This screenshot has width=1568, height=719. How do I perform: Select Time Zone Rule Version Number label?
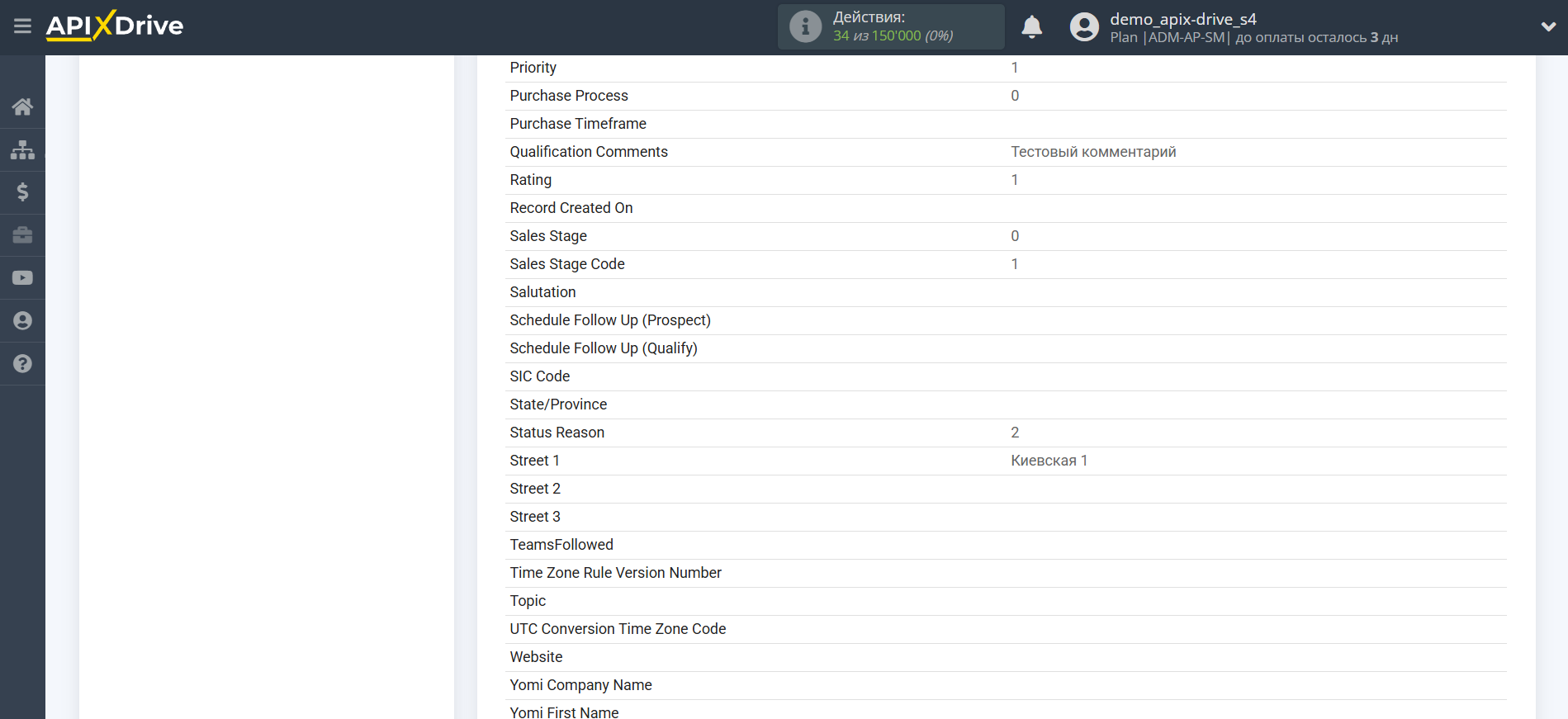point(615,573)
